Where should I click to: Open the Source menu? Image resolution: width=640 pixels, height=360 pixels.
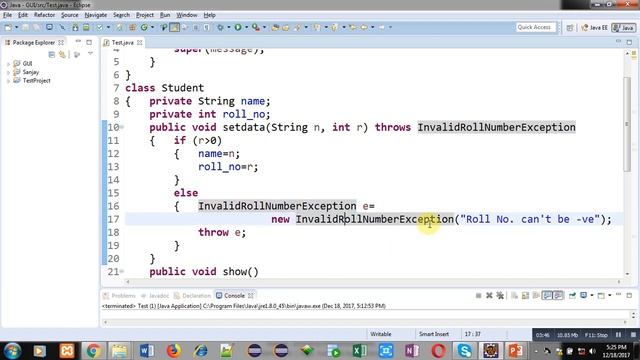click(x=69, y=15)
